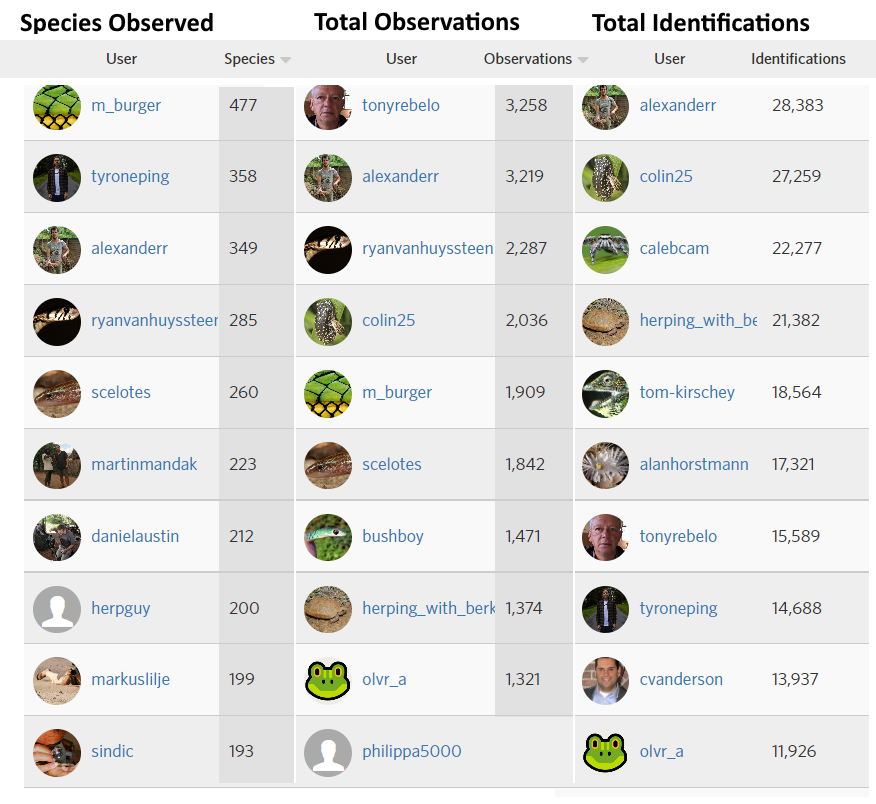
Task: Open markuslilje user link
Action: tap(131, 679)
